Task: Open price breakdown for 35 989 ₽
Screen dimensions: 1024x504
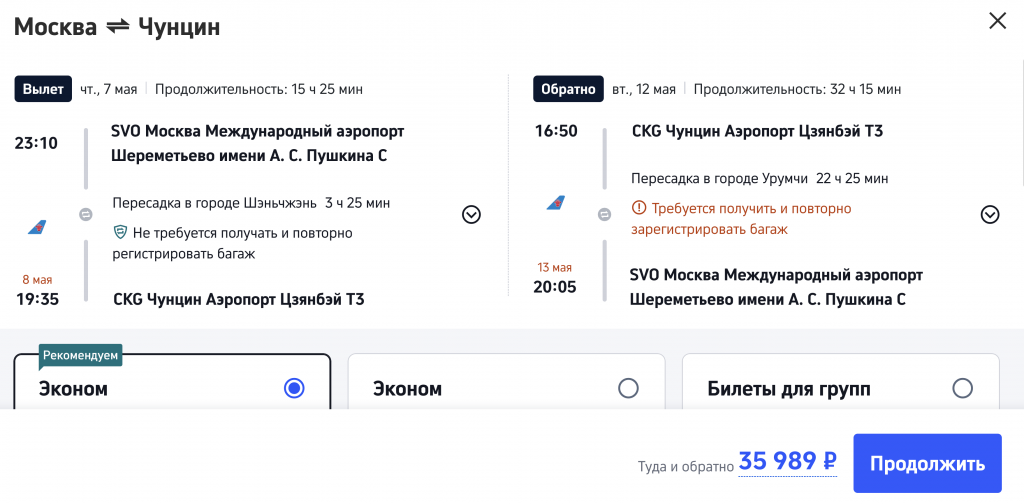Action: [787, 462]
